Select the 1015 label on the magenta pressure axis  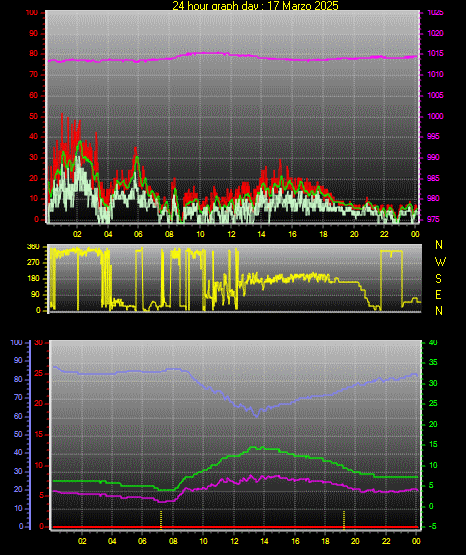(x=435, y=54)
